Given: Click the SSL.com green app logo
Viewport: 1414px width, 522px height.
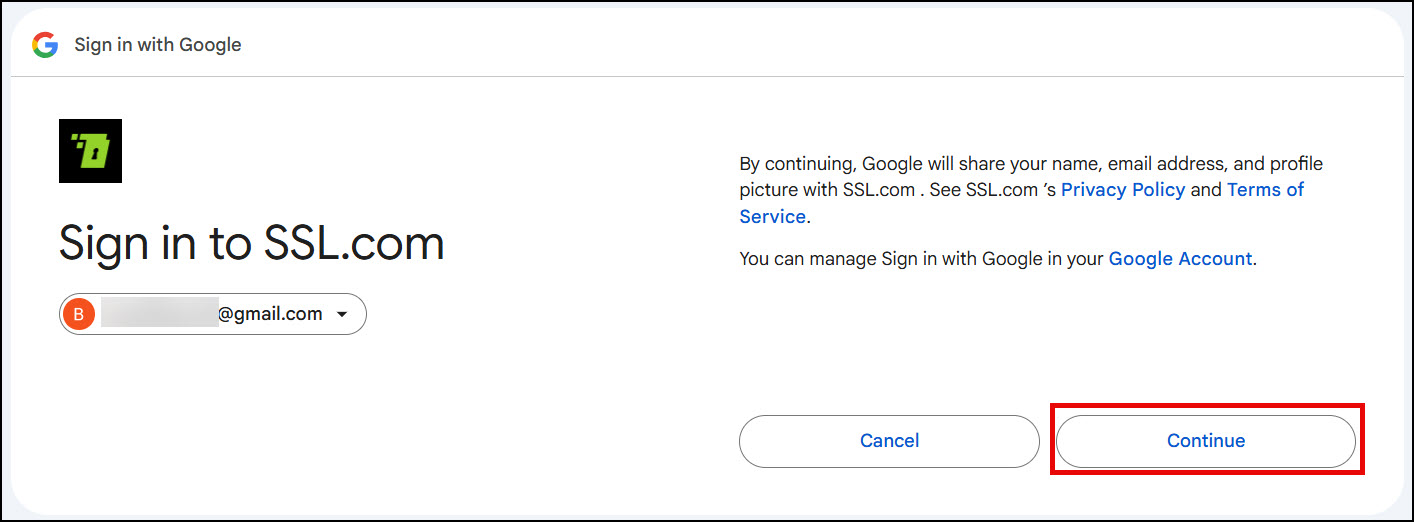Looking at the screenshot, I should (90, 151).
